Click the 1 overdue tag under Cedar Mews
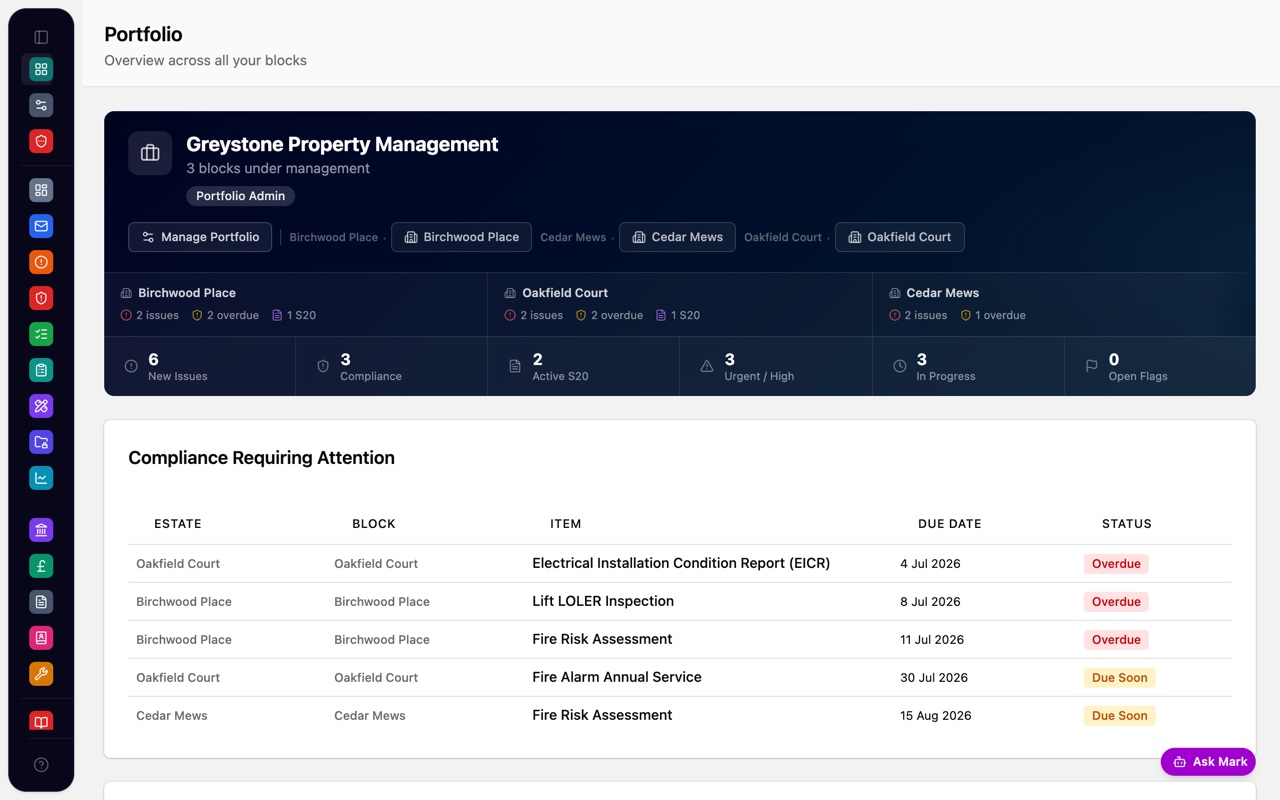This screenshot has height=800, width=1280. click(993, 315)
